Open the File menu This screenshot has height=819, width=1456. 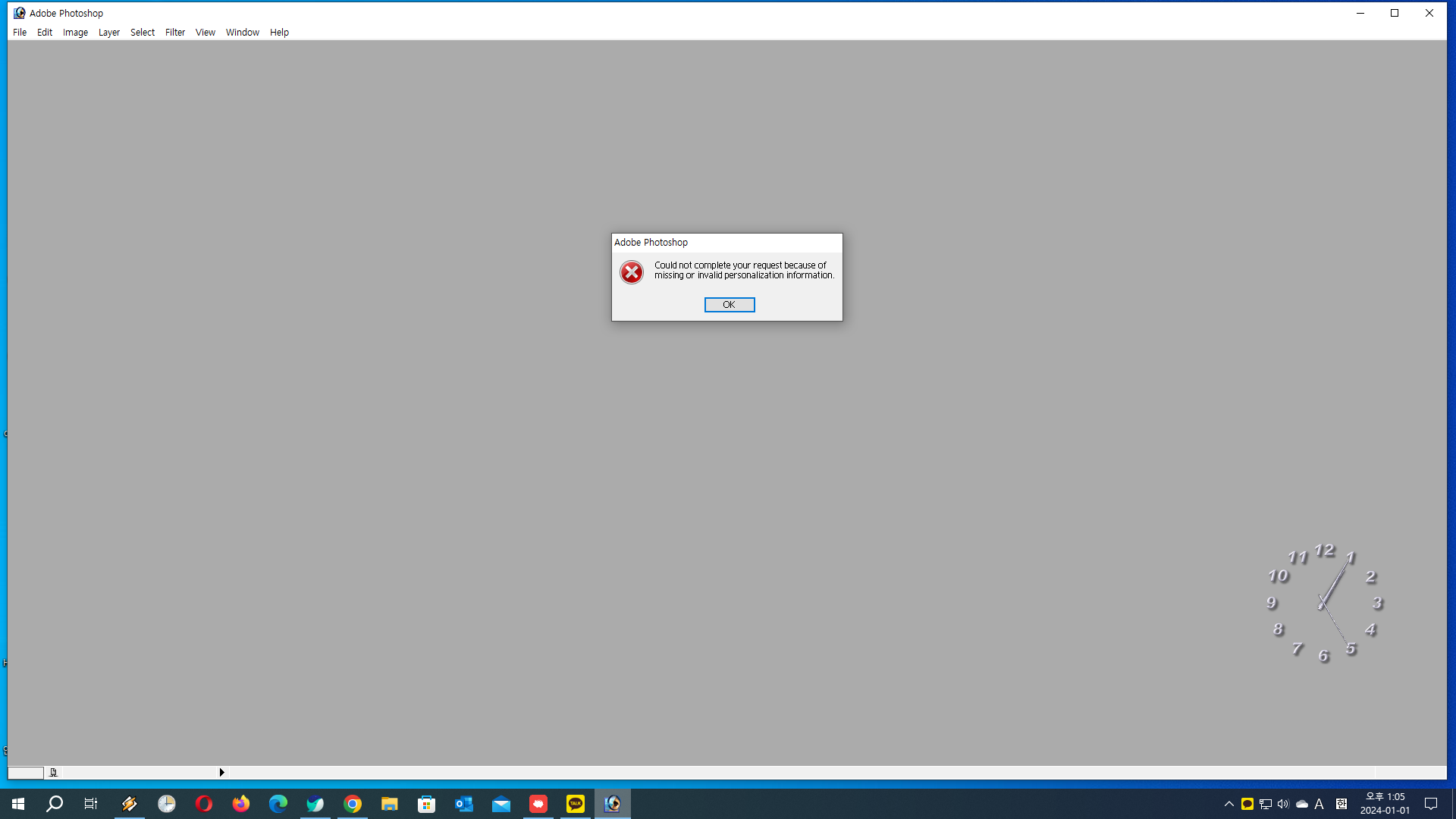20,33
